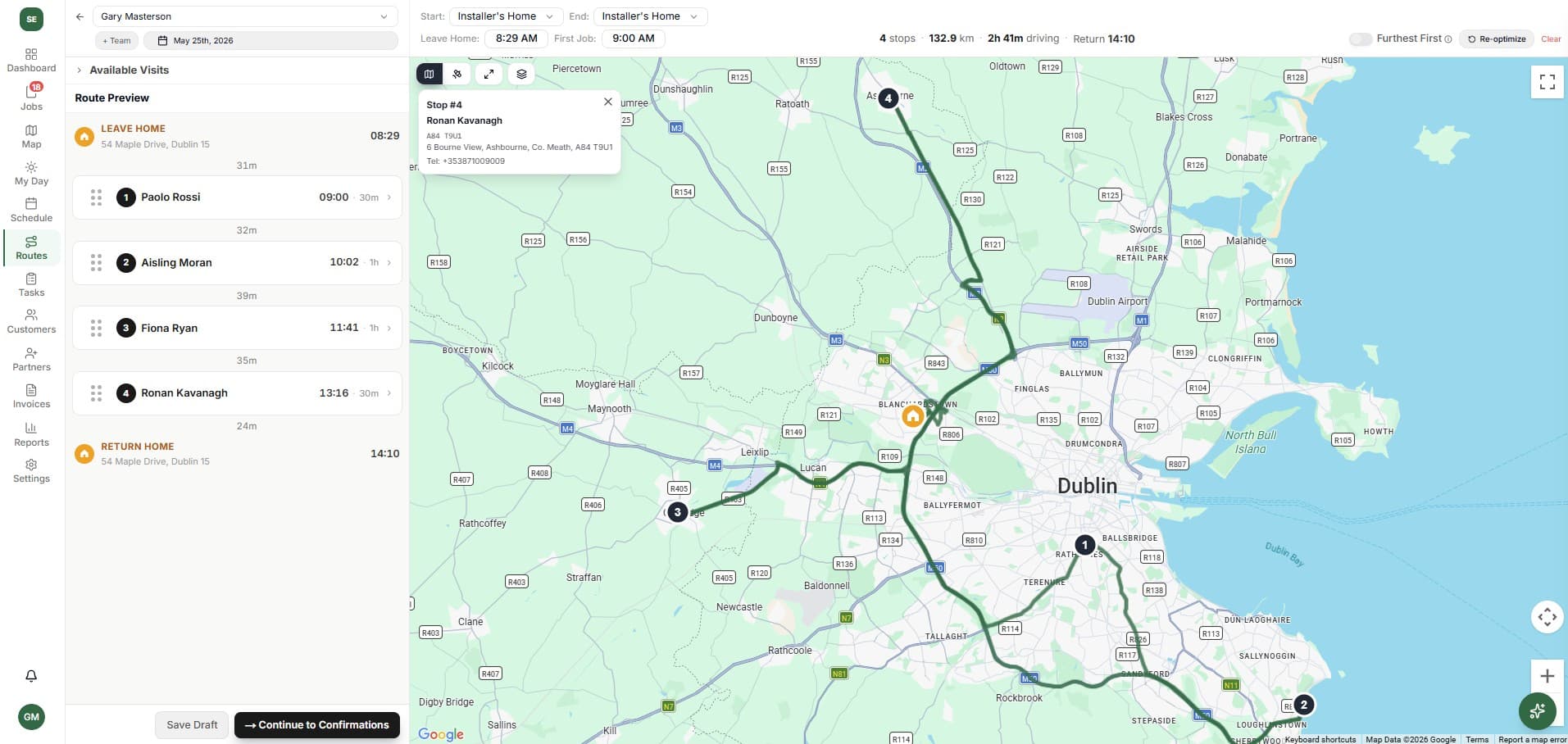Close the Stop #4 info popup
The image size is (1568, 744).
pyautogui.click(x=607, y=102)
